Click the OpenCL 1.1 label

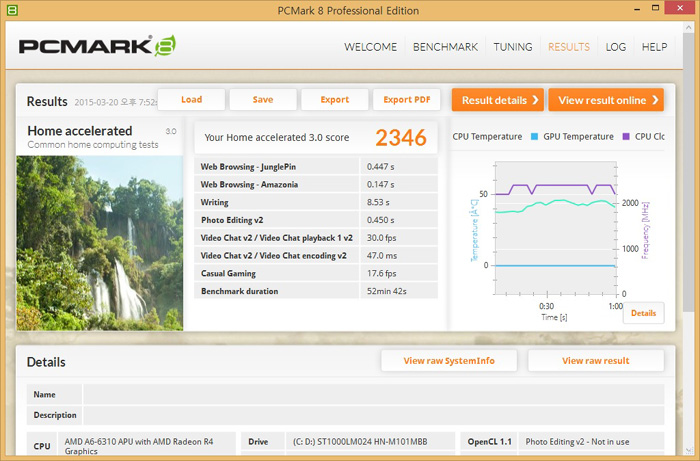point(489,442)
